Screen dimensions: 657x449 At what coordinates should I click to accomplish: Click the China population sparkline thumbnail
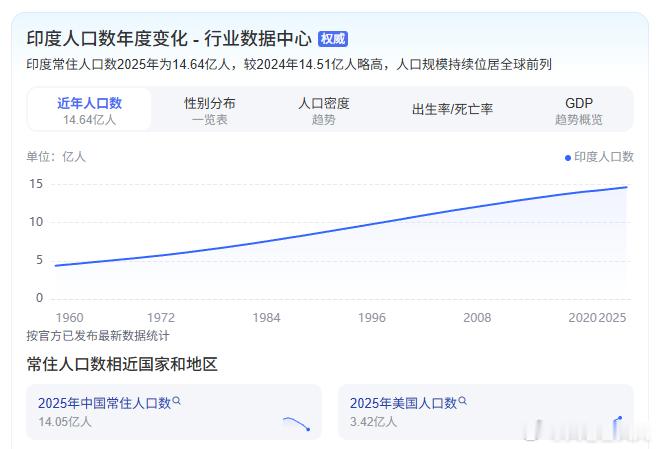tap(297, 423)
